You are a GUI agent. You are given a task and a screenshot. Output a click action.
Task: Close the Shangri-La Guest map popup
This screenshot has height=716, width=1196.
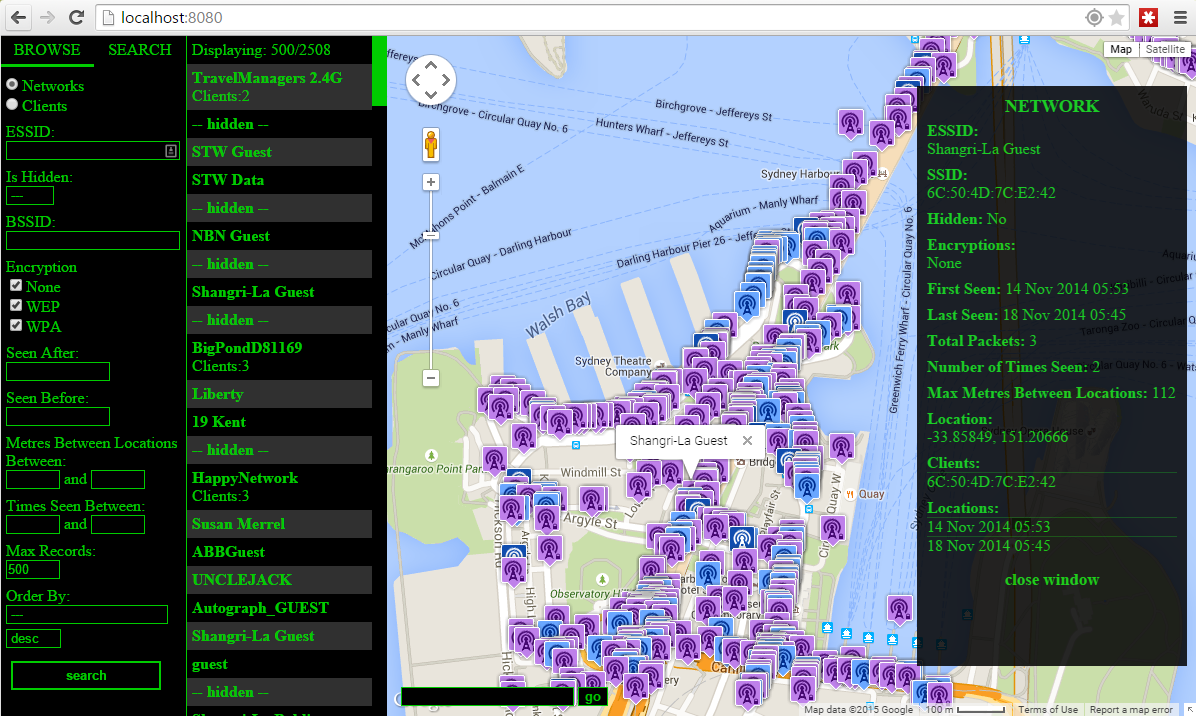748,441
